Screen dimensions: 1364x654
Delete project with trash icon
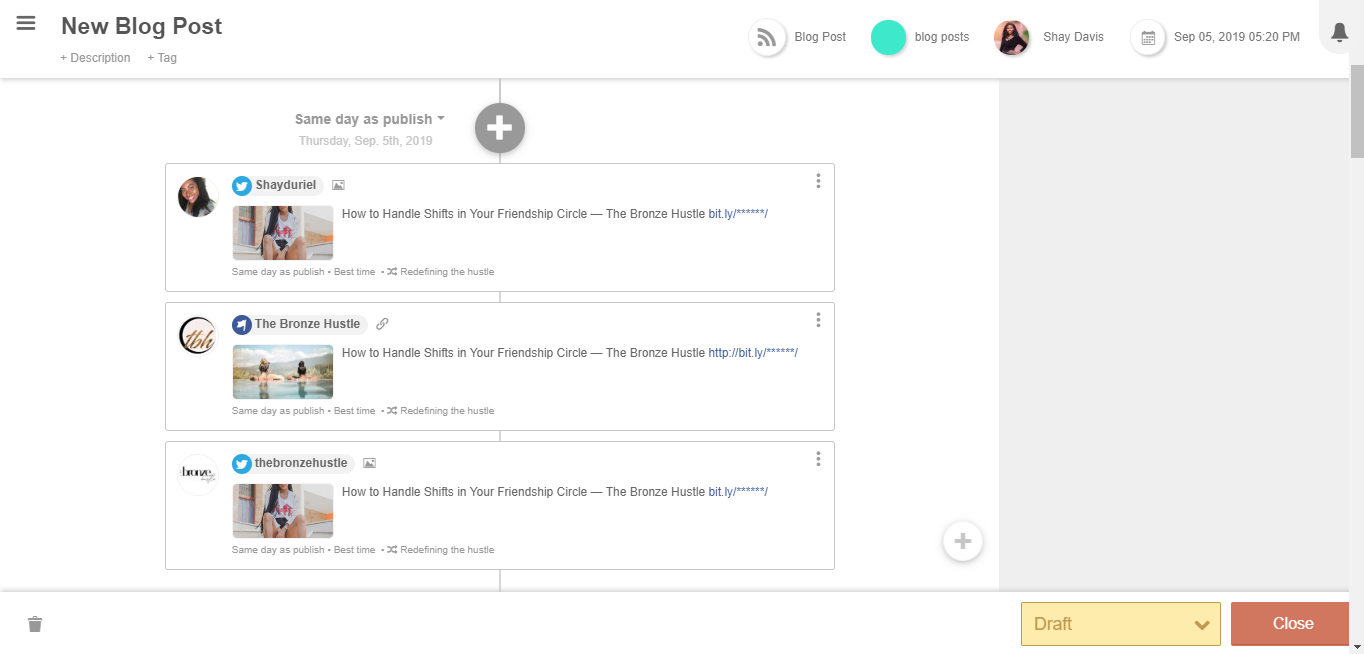click(x=35, y=624)
